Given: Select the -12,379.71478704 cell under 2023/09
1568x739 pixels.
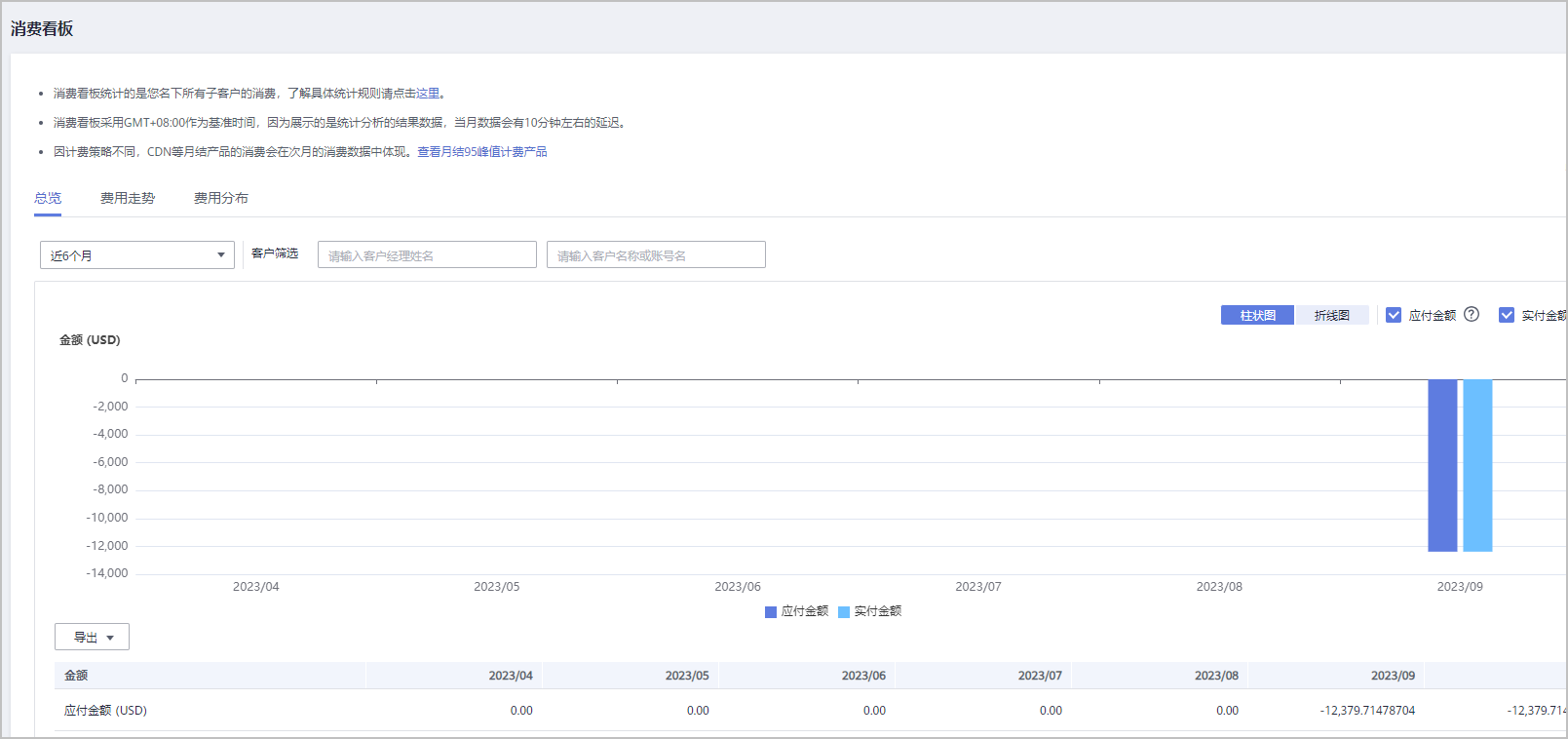Looking at the screenshot, I should pyautogui.click(x=1367, y=711).
